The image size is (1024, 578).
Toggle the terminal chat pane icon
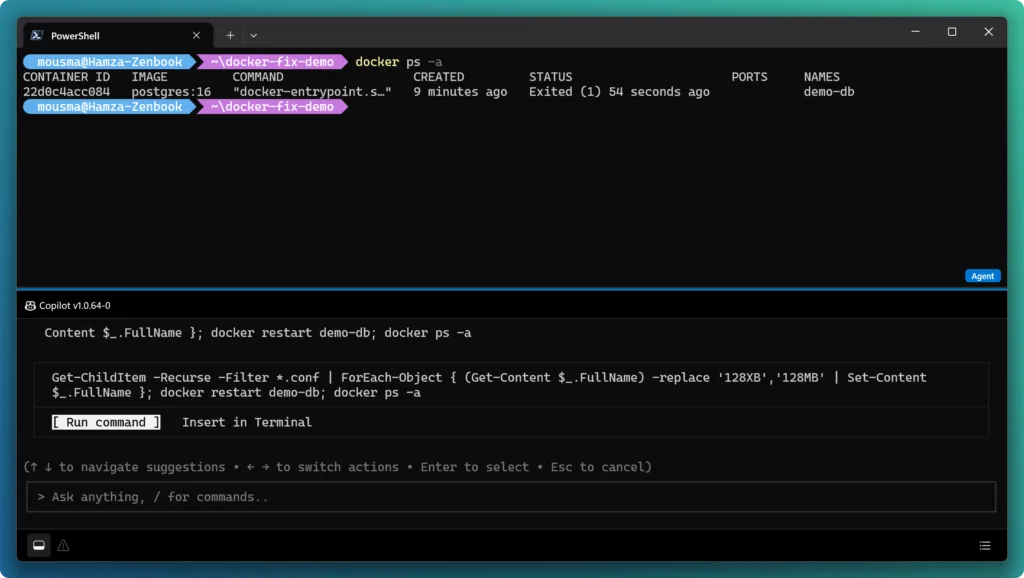pos(39,545)
